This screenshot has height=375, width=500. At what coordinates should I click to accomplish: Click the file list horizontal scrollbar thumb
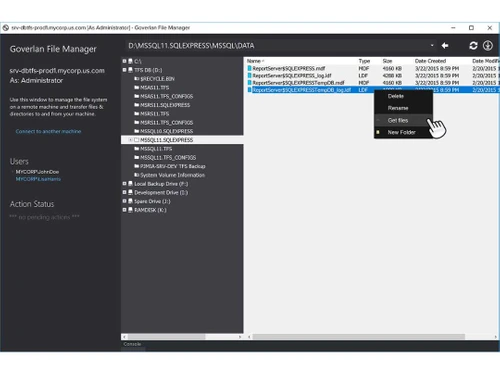359,337
